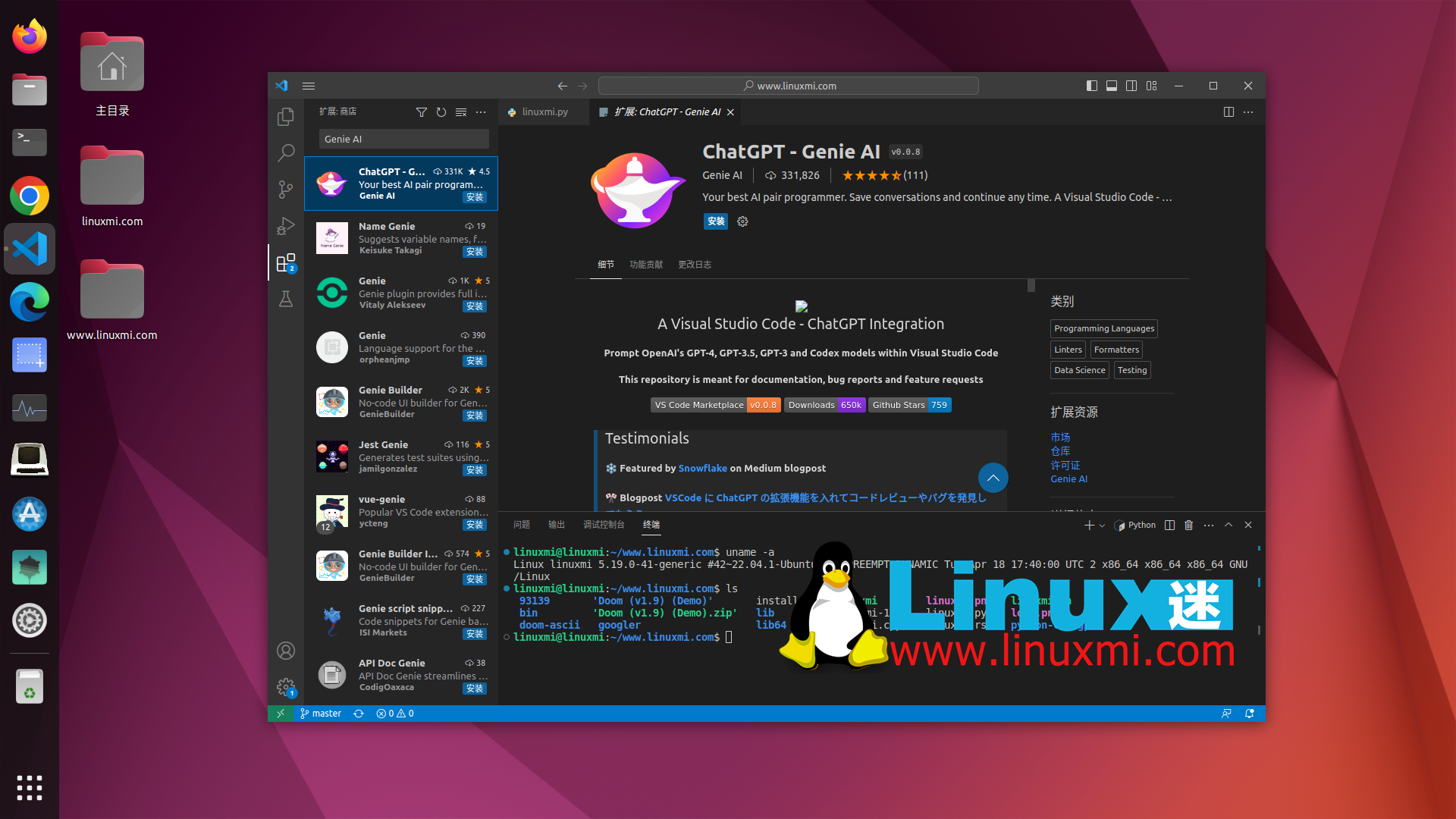1456x819 pixels.
Task: Open the Explorer view
Action: click(x=286, y=117)
